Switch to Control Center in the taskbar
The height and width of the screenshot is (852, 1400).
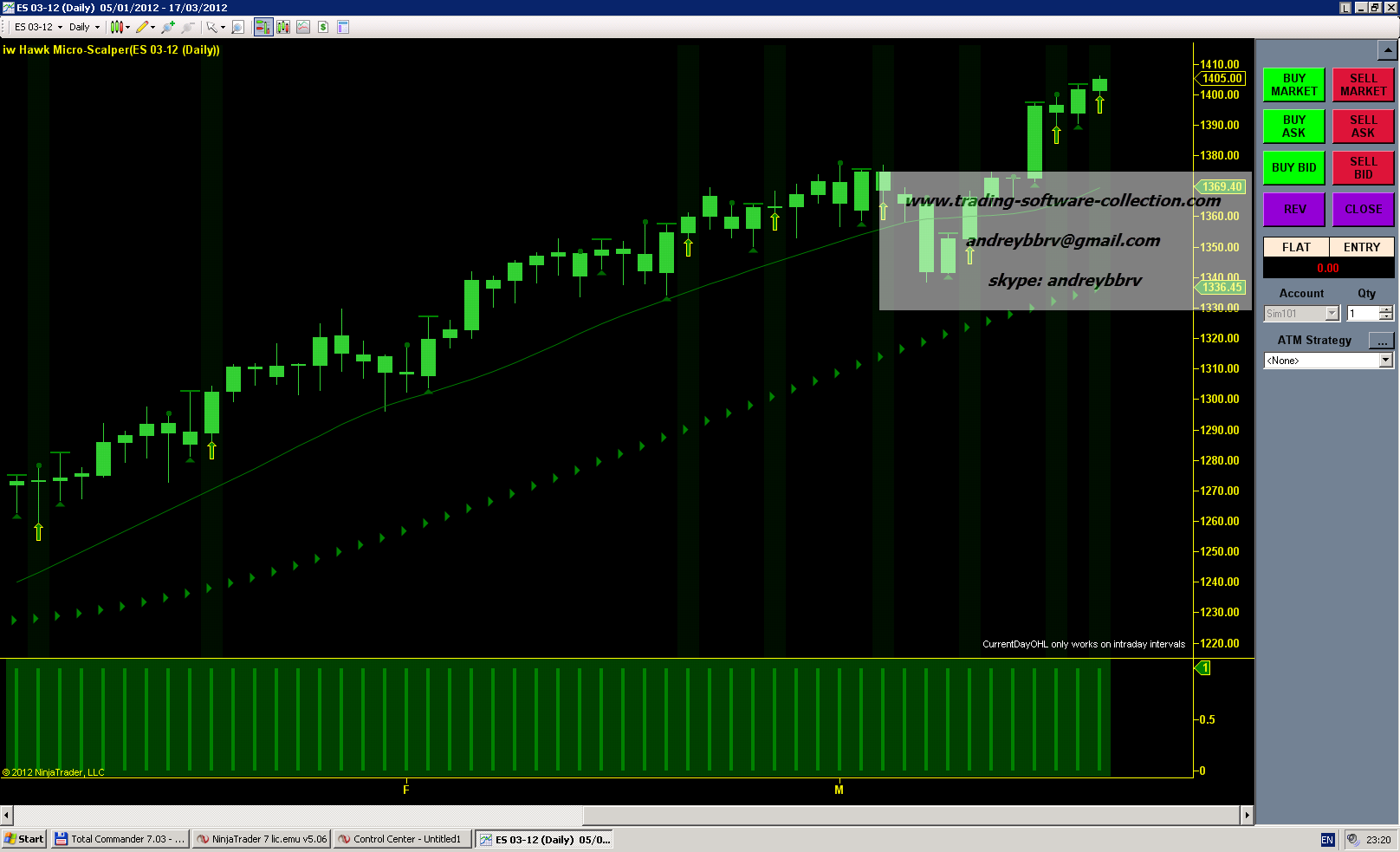404,839
